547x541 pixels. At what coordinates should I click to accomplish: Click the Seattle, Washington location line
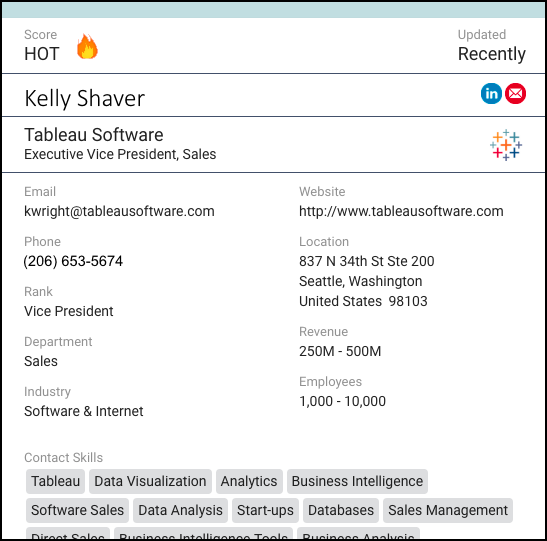[361, 281]
